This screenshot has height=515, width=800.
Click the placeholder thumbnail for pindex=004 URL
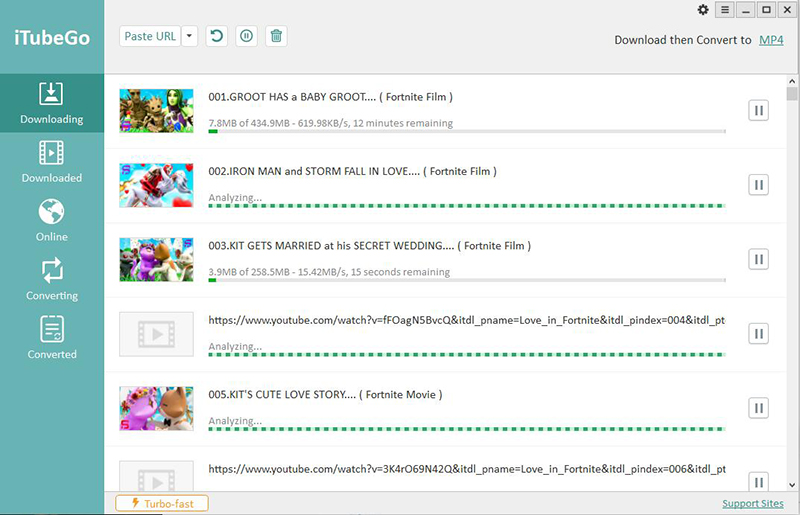(x=156, y=334)
